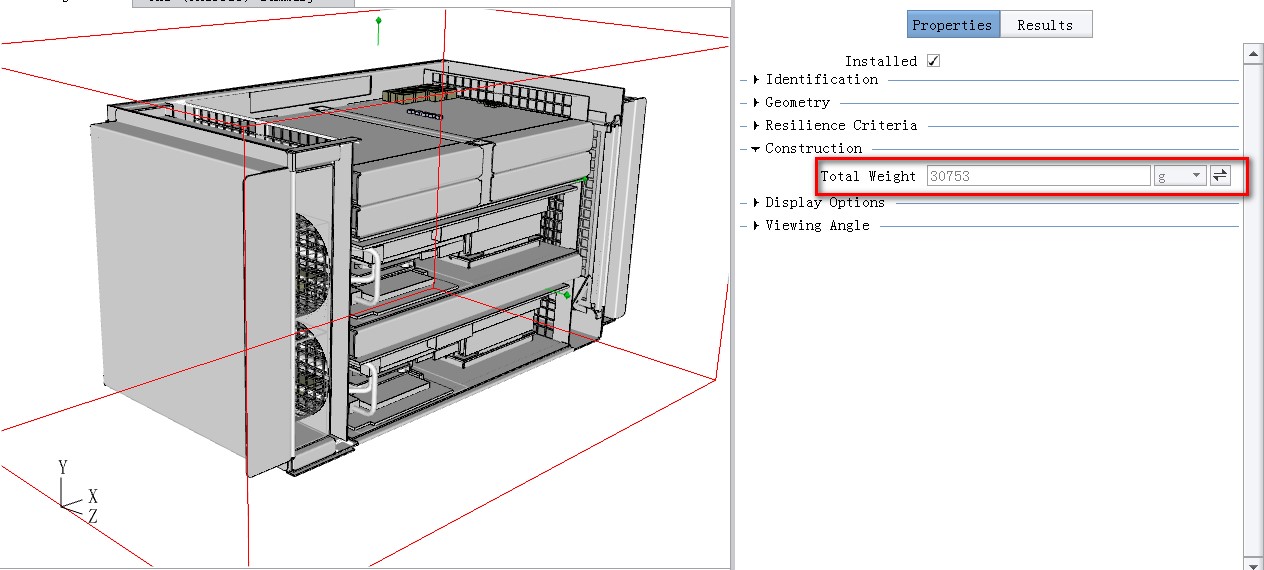Viewport: 1264px width, 570px height.
Task: Click the scrollbar up arrow in properties panel
Action: tap(1252, 52)
